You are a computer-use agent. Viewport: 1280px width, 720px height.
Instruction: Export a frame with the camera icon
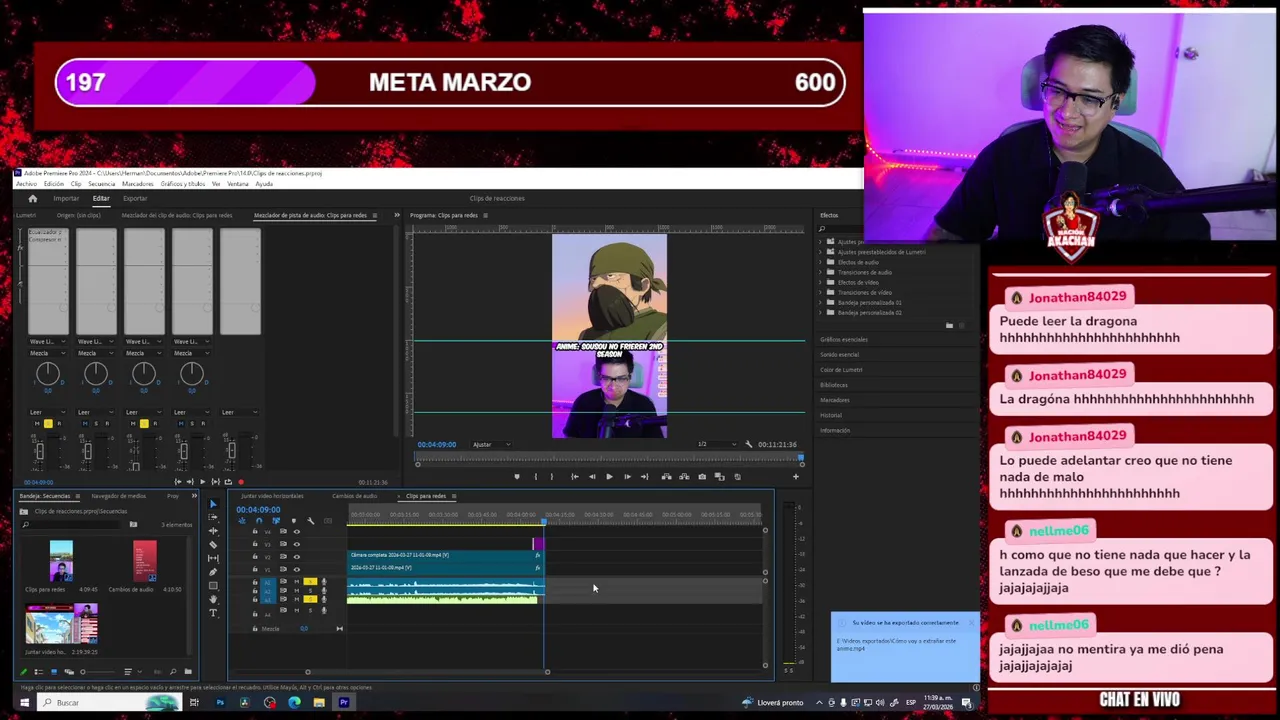tap(702, 477)
